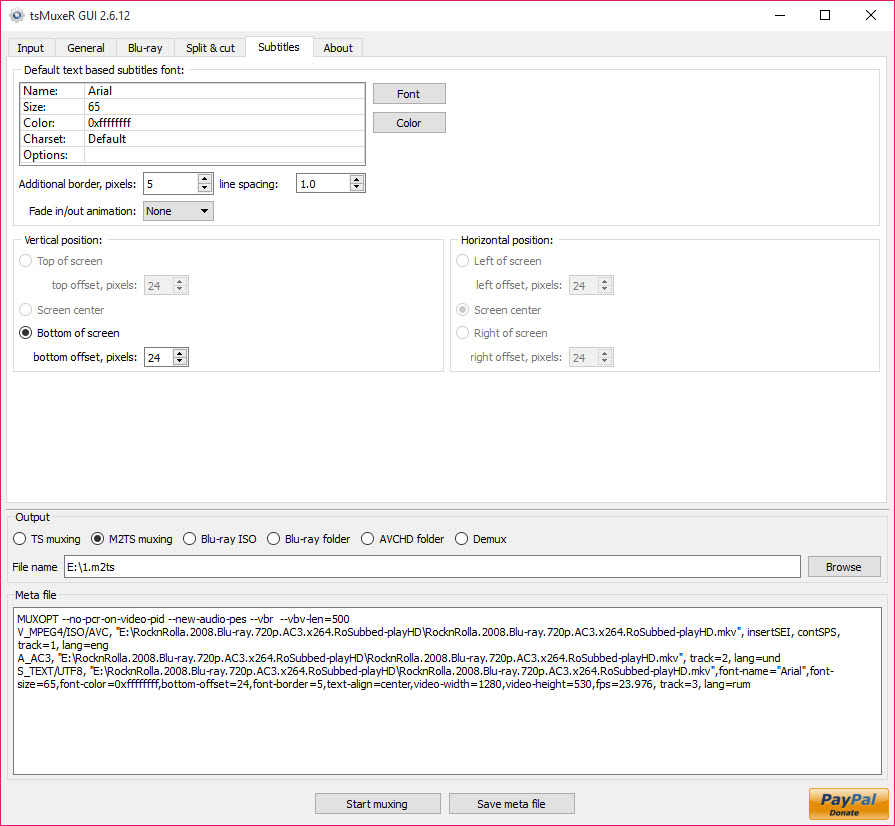Click Start muxing
Viewport: 895px width, 826px height.
(x=377, y=804)
